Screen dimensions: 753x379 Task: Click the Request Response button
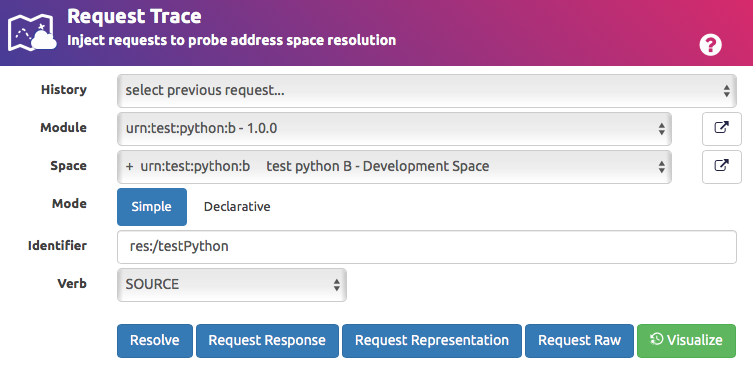(x=267, y=341)
